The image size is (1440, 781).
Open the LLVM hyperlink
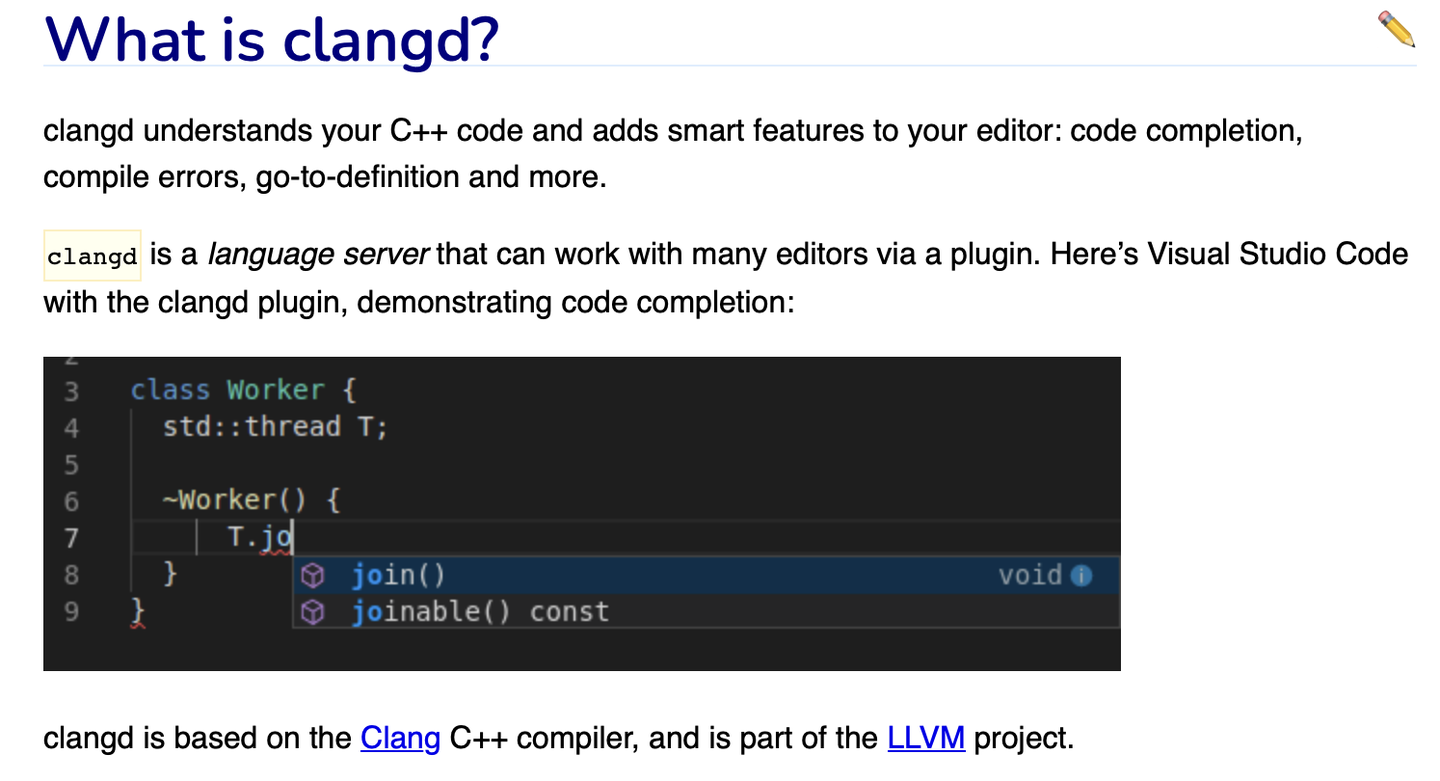point(925,738)
